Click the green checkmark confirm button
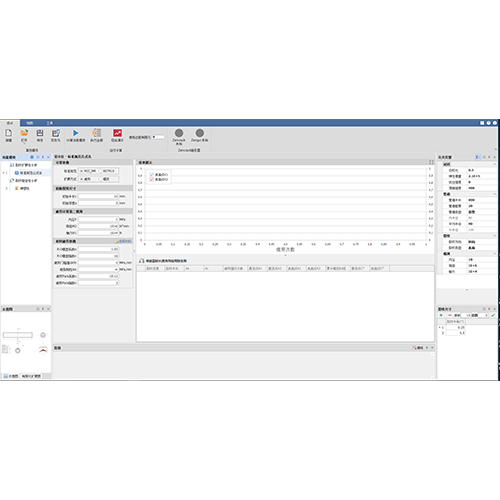500x500 pixels. [x=493, y=315]
